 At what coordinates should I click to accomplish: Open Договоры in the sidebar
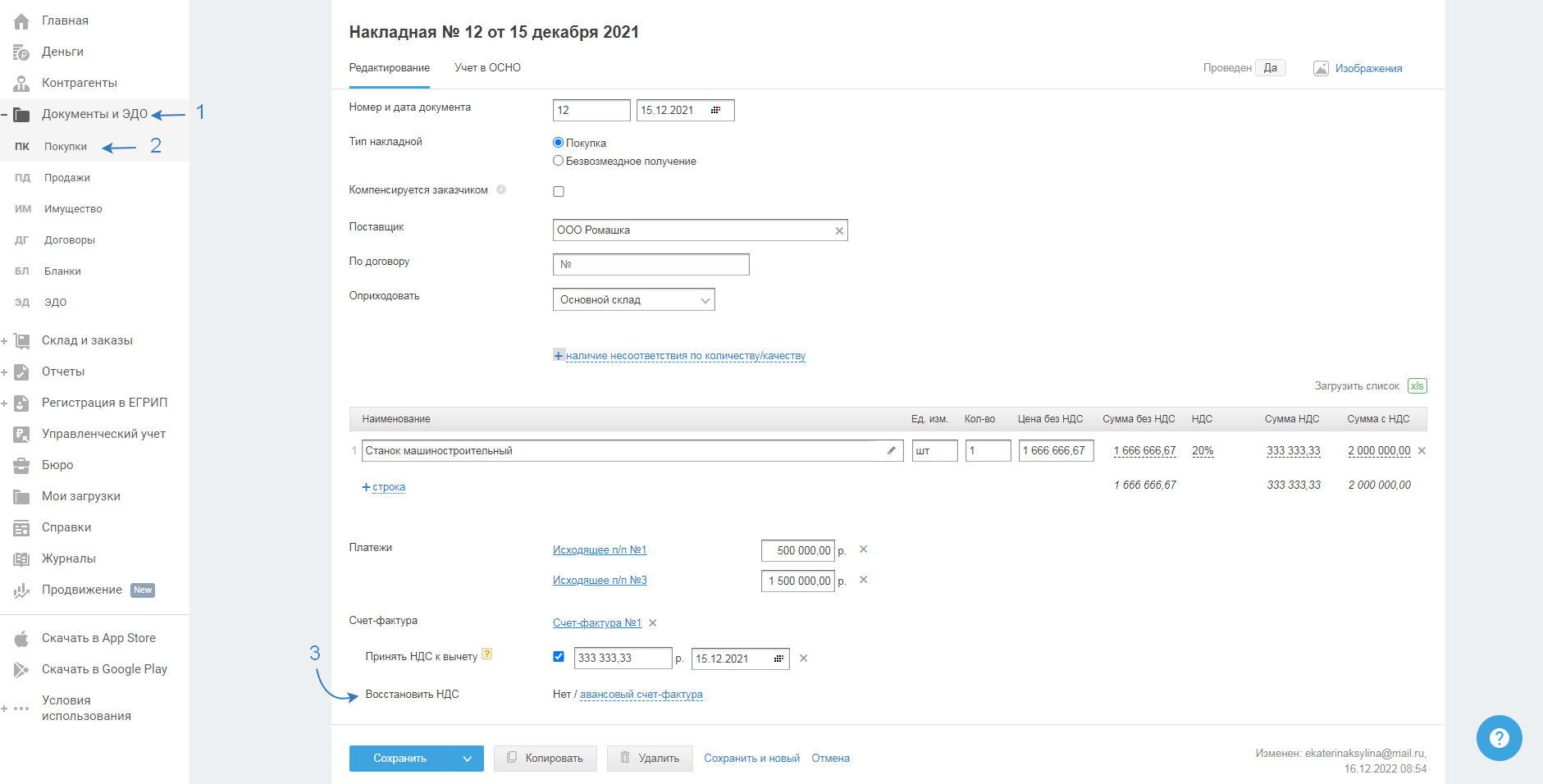coord(70,240)
